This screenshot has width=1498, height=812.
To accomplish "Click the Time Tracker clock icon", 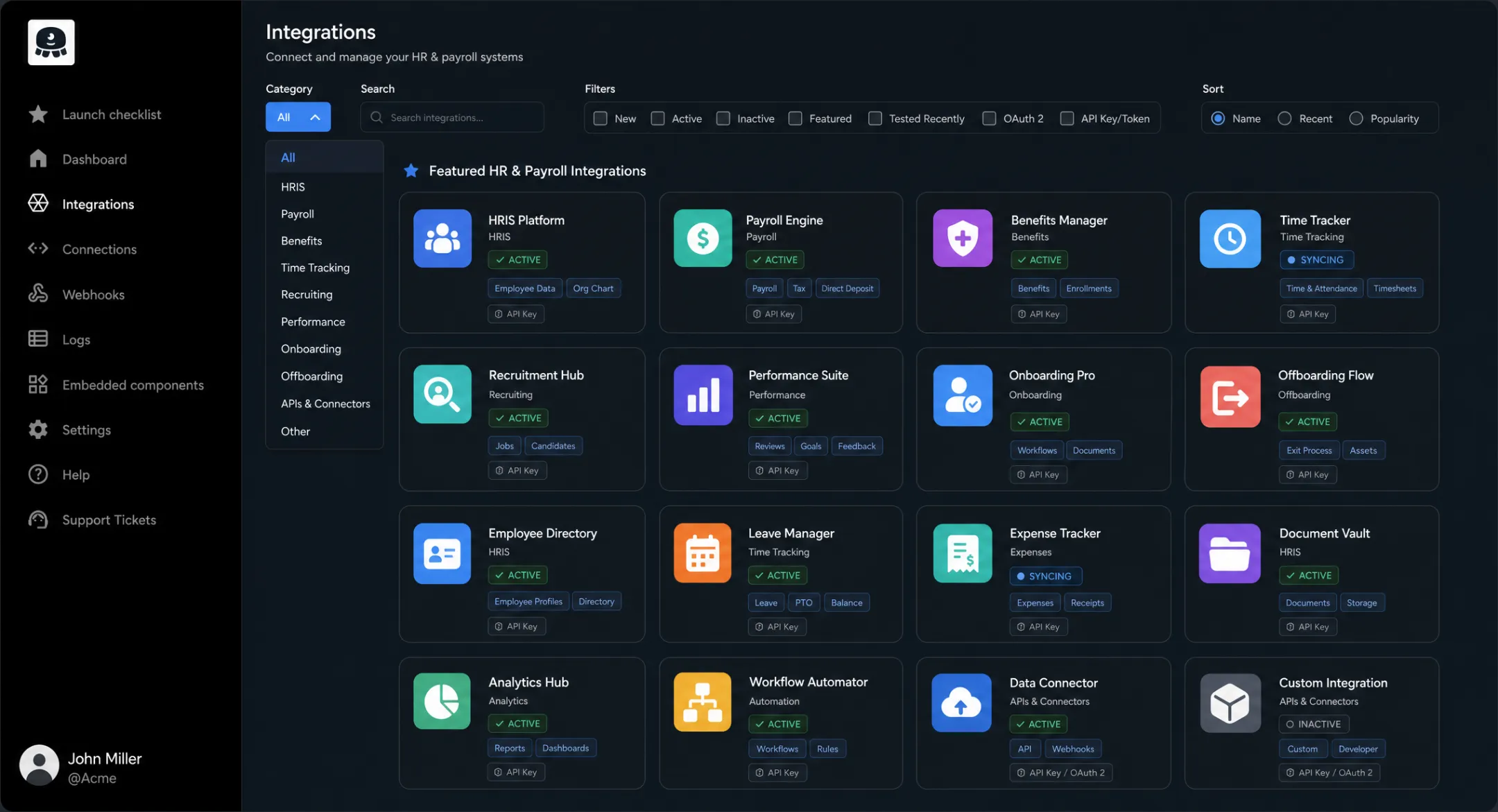I will click(1230, 239).
